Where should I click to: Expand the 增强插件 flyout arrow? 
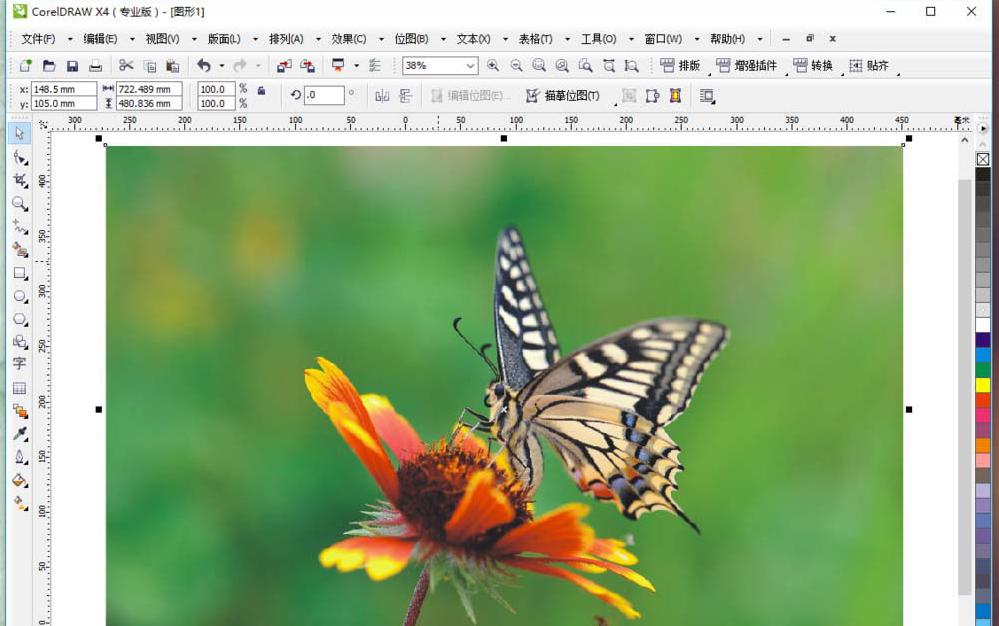point(787,74)
